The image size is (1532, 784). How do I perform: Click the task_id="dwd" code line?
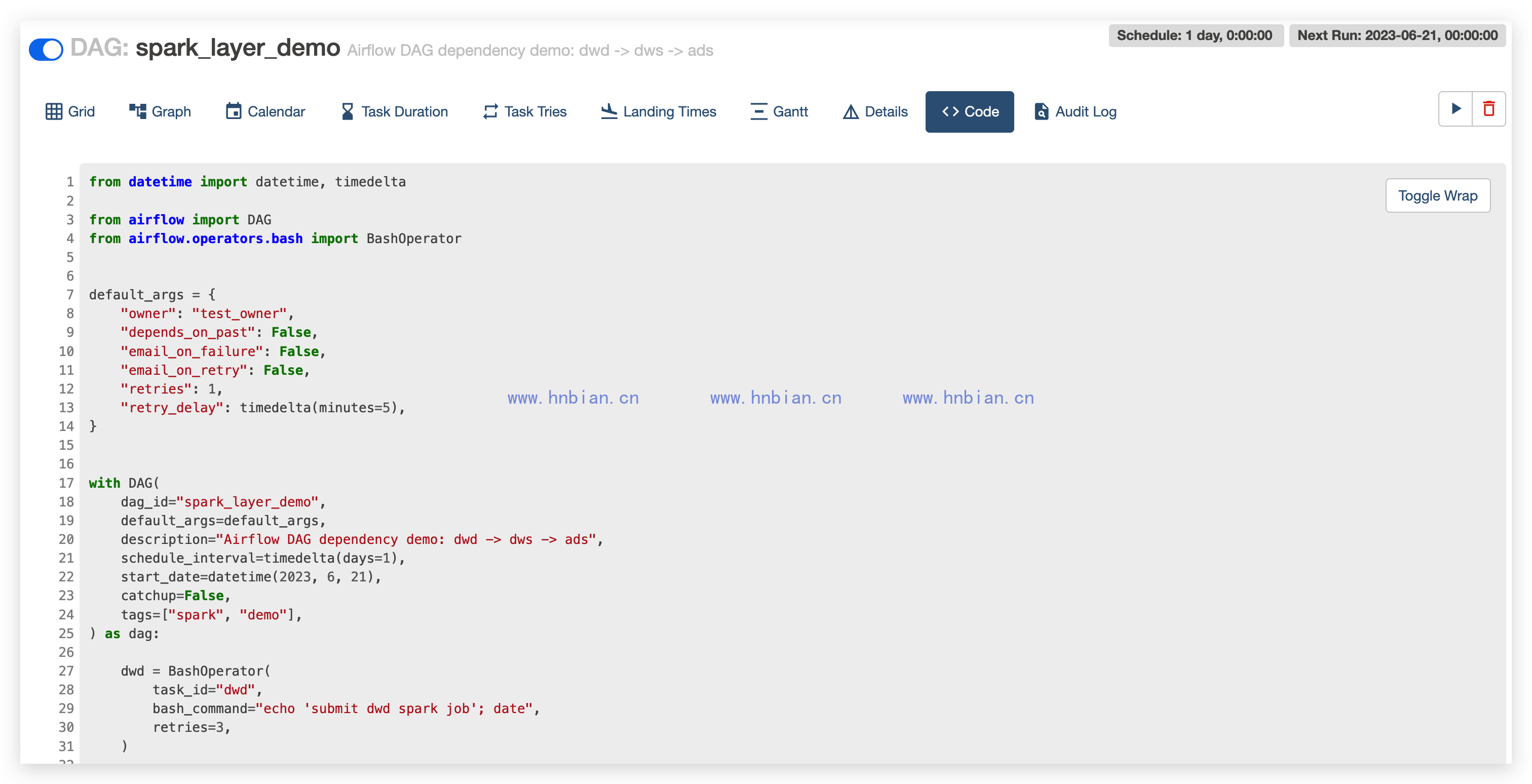click(x=208, y=690)
